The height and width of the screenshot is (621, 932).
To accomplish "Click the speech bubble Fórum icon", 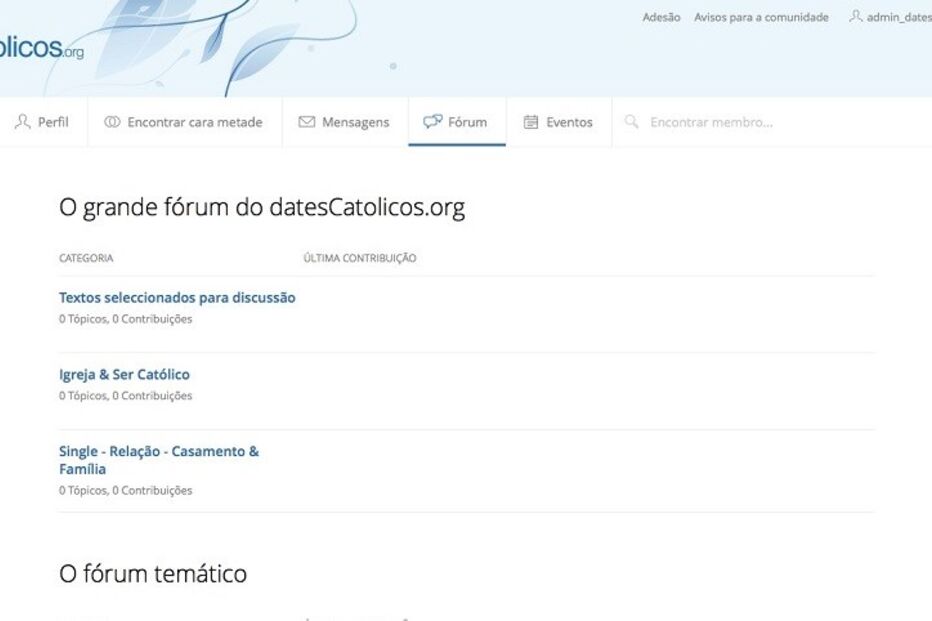I will coord(435,121).
